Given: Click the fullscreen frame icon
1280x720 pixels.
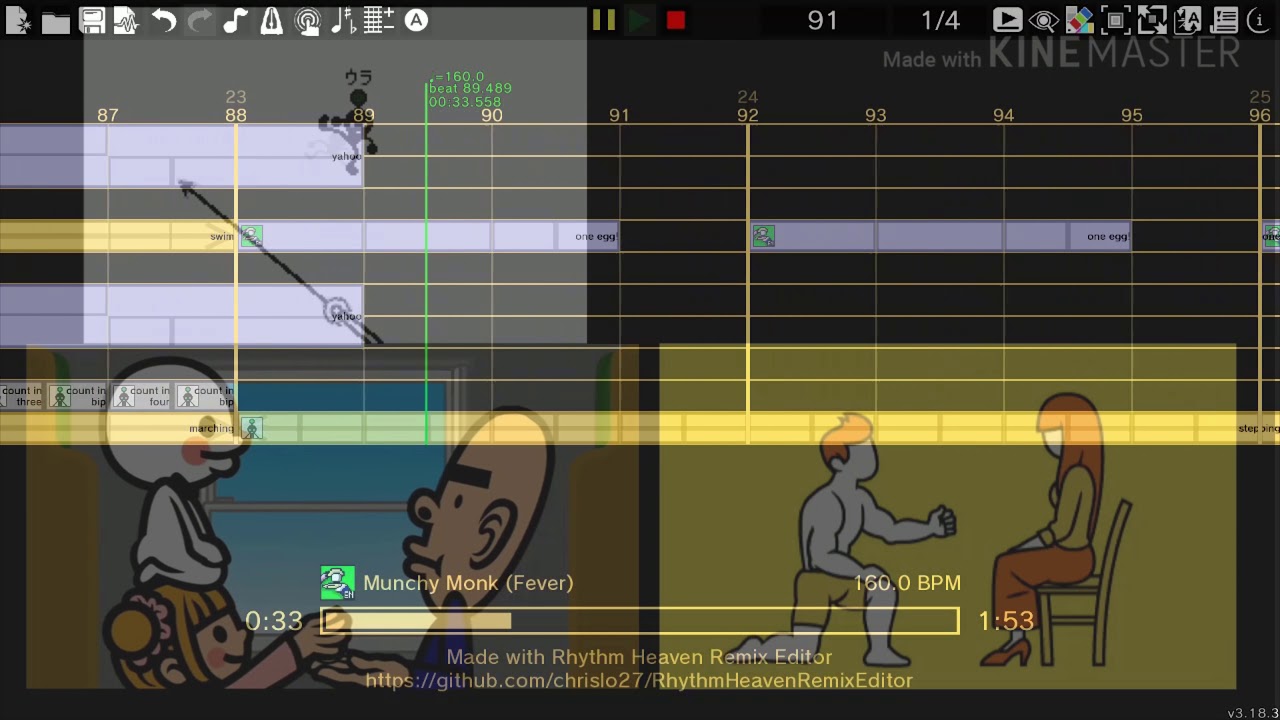Looking at the screenshot, I should point(1116,20).
